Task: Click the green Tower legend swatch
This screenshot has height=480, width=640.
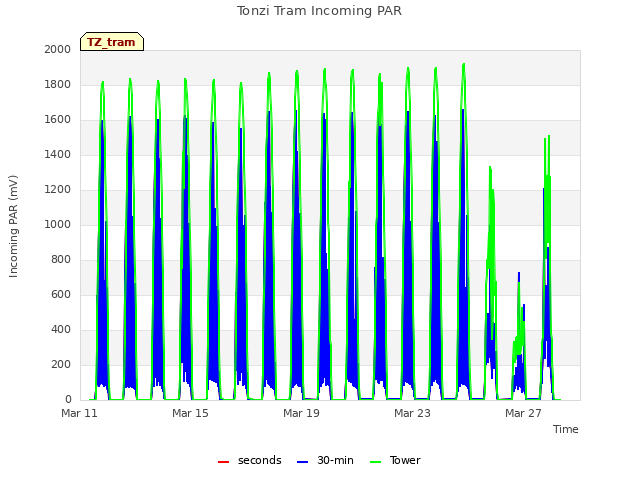Action: (x=375, y=462)
